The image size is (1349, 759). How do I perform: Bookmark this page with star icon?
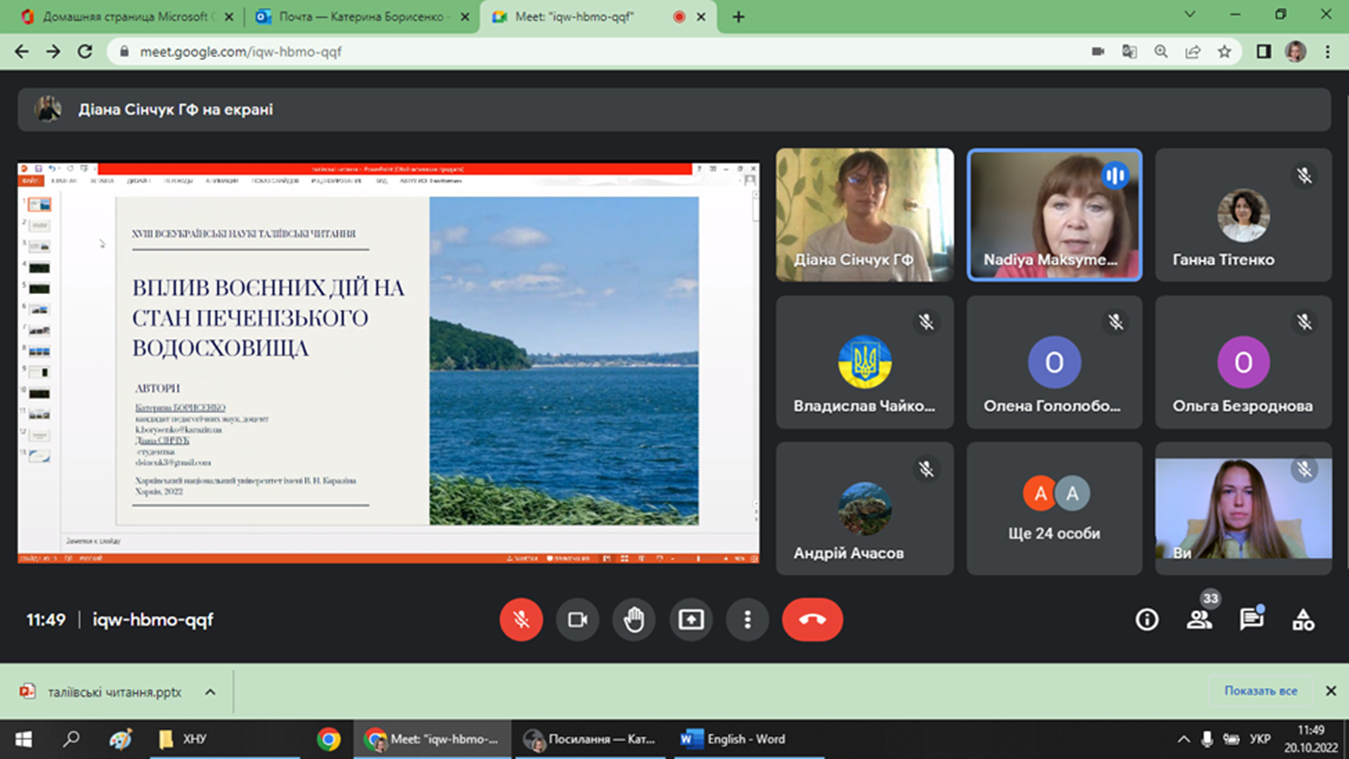tap(1224, 52)
